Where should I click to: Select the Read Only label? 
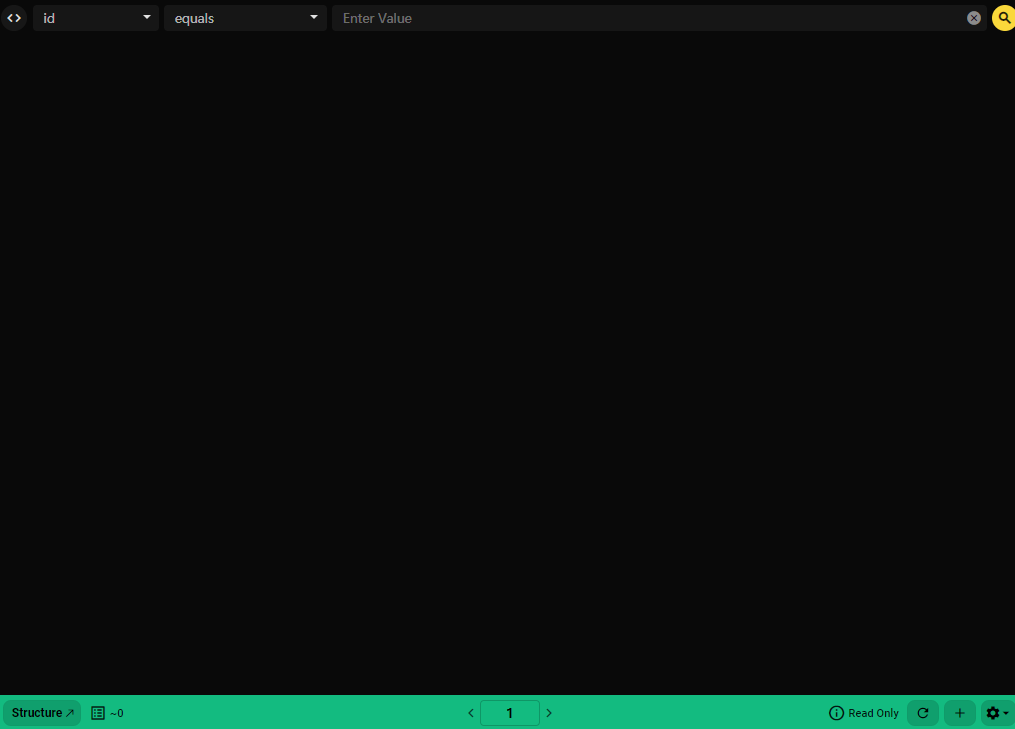click(x=872, y=712)
